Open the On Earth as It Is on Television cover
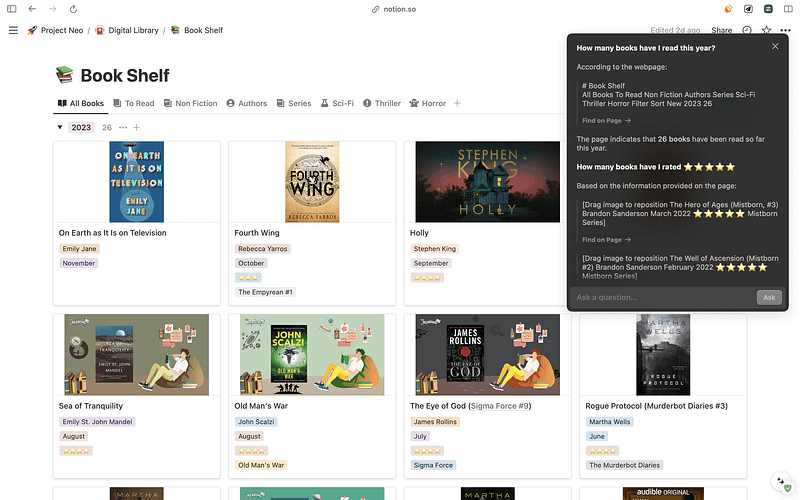This screenshot has width=800, height=500. point(137,182)
